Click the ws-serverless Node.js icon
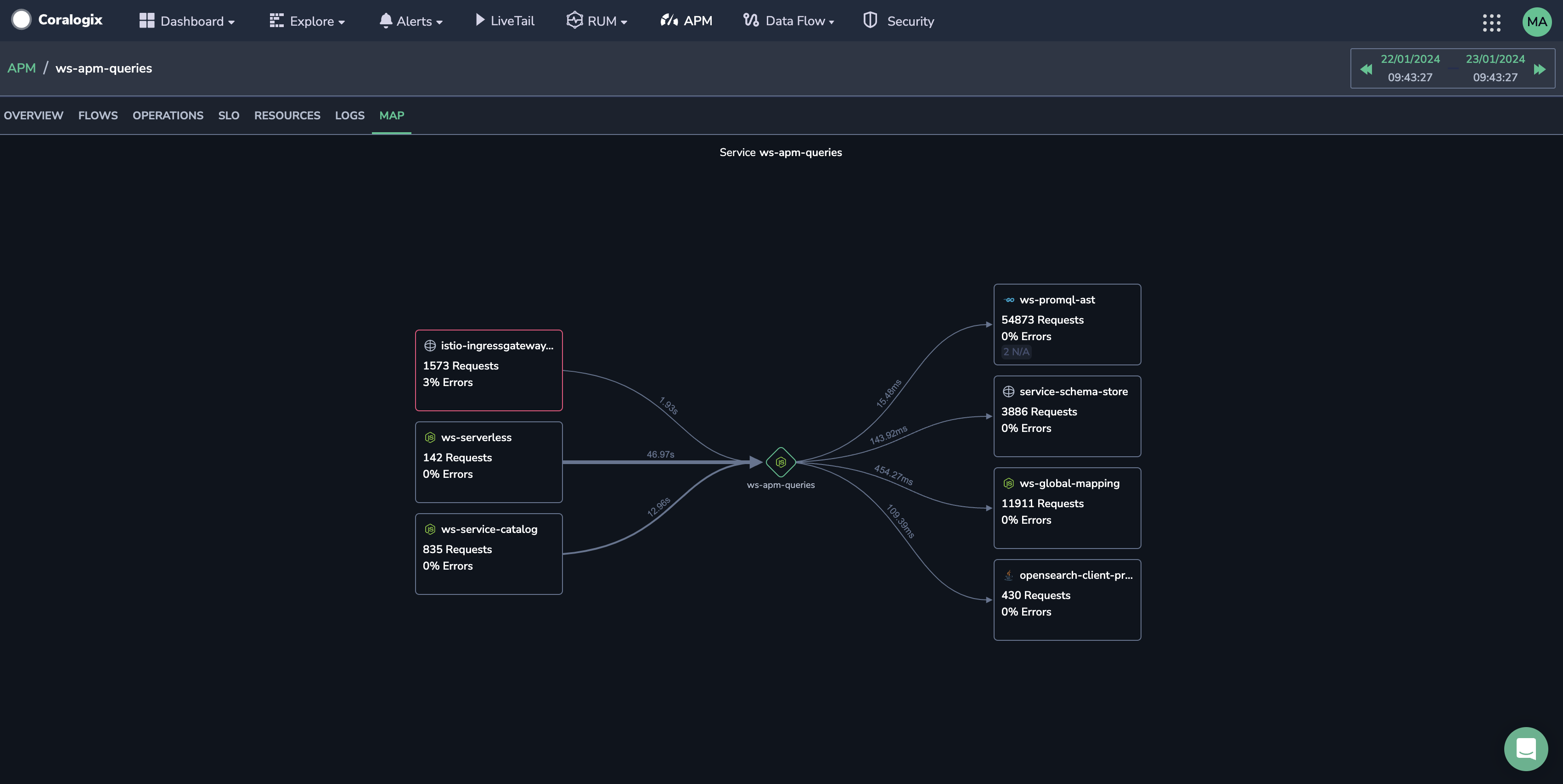The height and width of the screenshot is (784, 1563). point(430,437)
